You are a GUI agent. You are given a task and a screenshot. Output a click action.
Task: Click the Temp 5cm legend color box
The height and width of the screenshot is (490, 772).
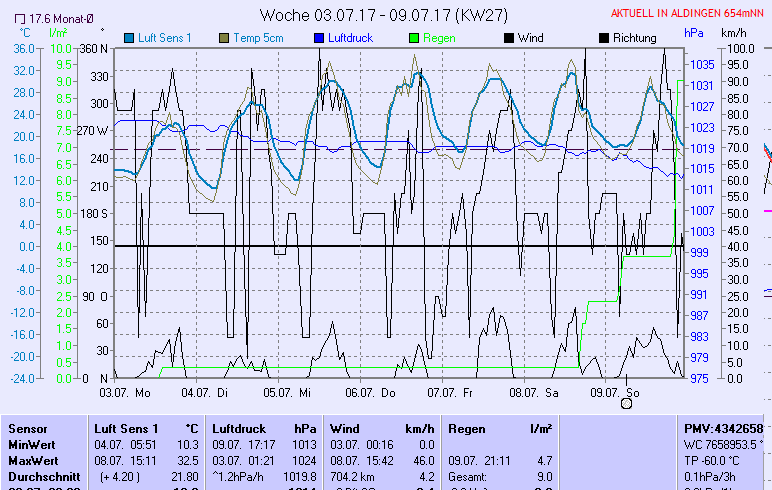(x=225, y=38)
